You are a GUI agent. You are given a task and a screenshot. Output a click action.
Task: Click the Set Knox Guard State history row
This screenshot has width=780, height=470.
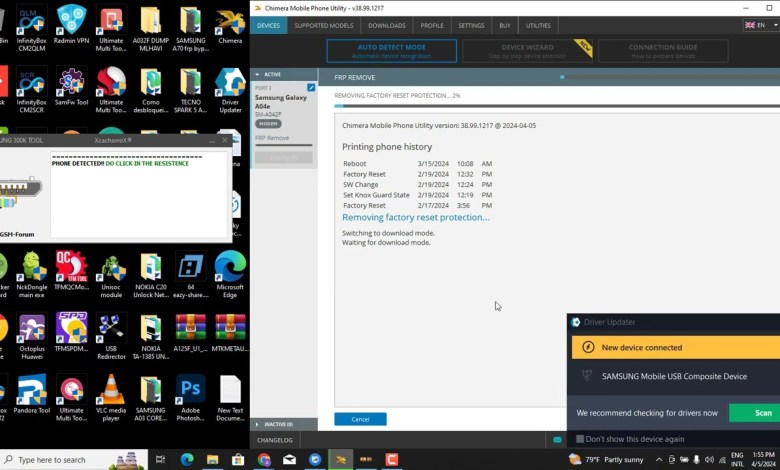coord(417,195)
